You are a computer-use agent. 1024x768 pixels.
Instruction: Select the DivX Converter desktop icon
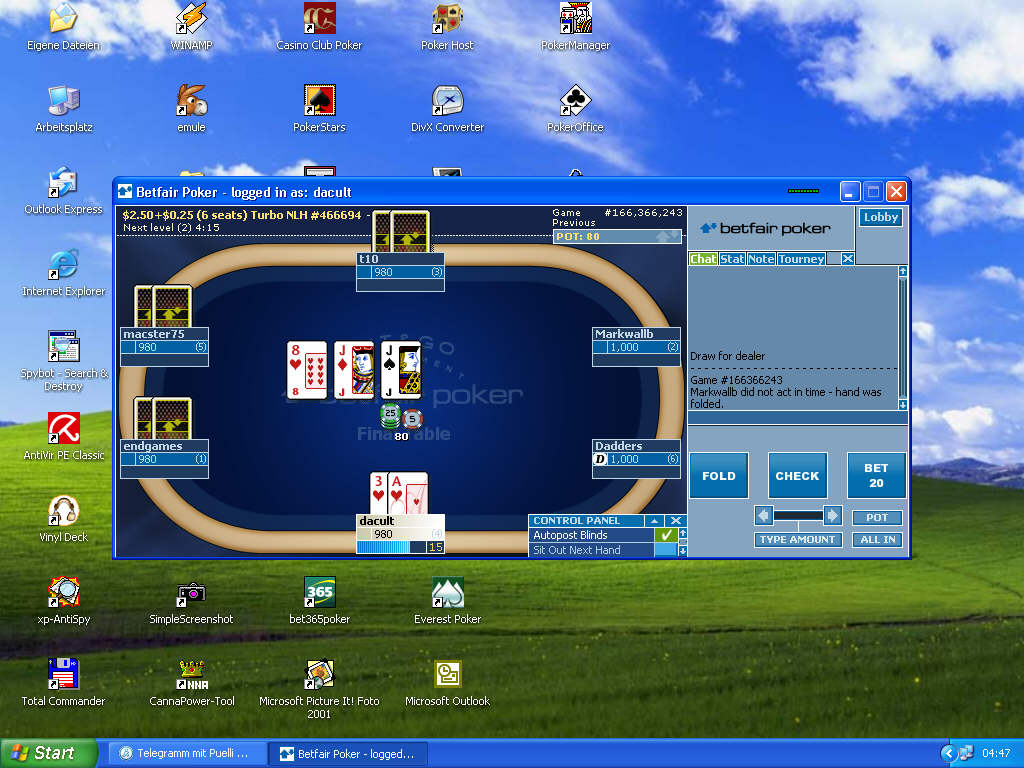click(x=447, y=100)
